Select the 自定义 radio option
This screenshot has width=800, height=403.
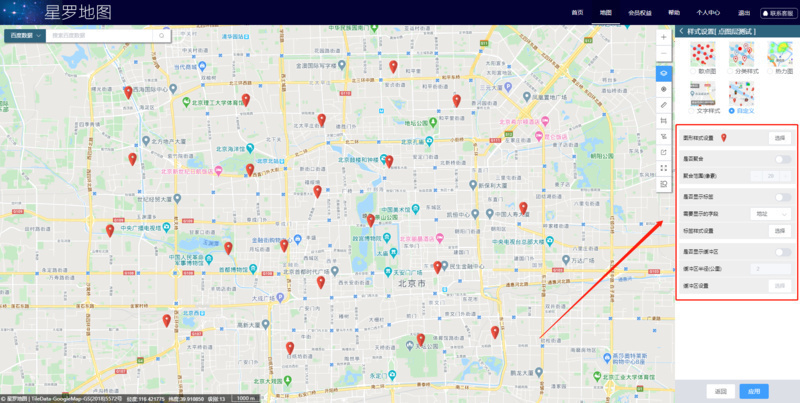[732, 111]
